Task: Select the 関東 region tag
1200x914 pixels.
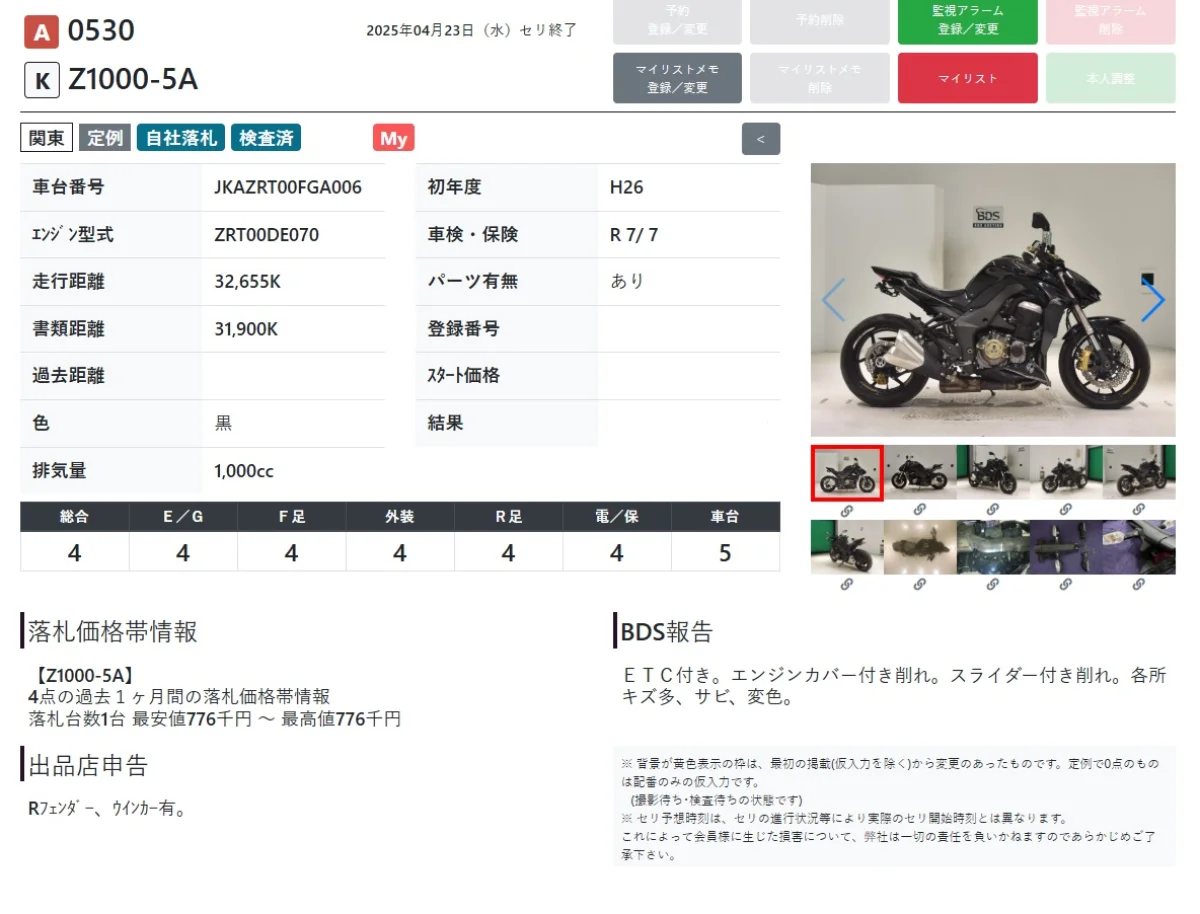Action: pos(46,138)
